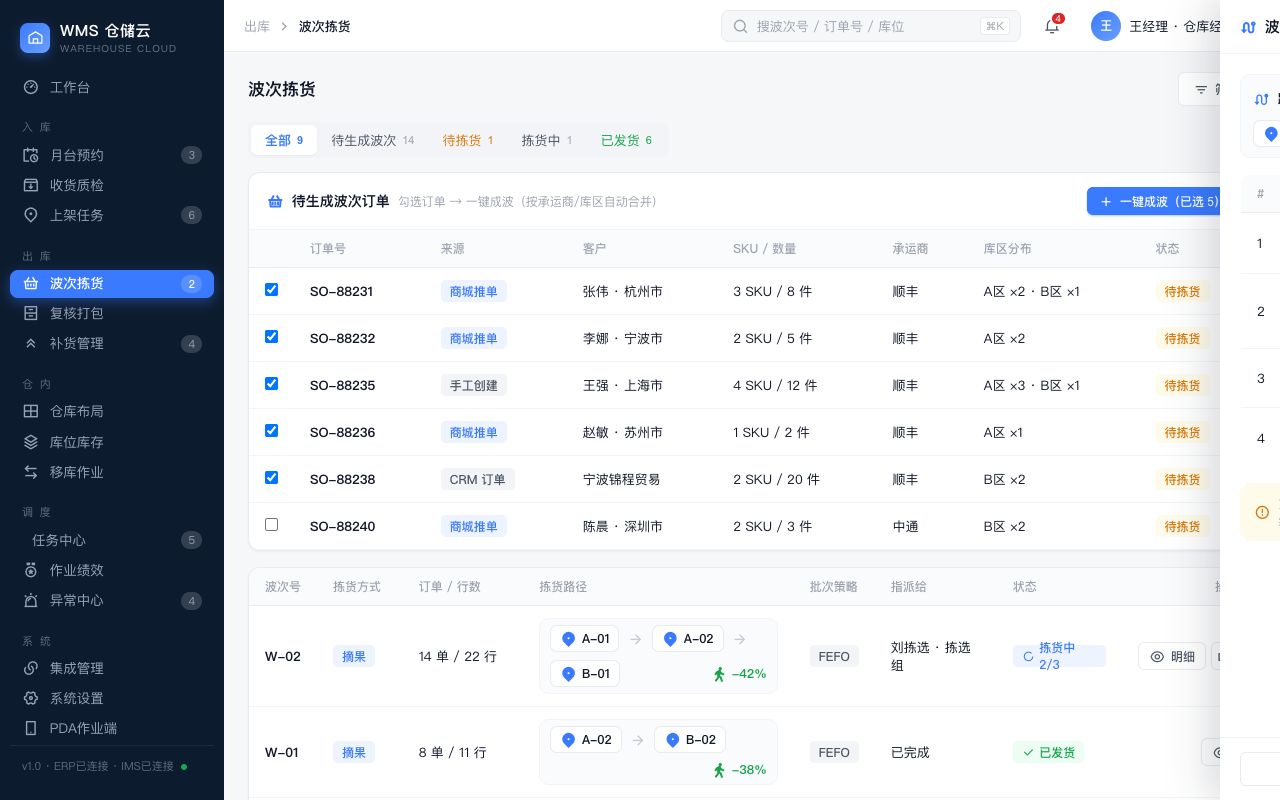The height and width of the screenshot is (800, 1280).
Task: Click the 系统设置 gear icon in sidebar
Action: pyautogui.click(x=31, y=698)
